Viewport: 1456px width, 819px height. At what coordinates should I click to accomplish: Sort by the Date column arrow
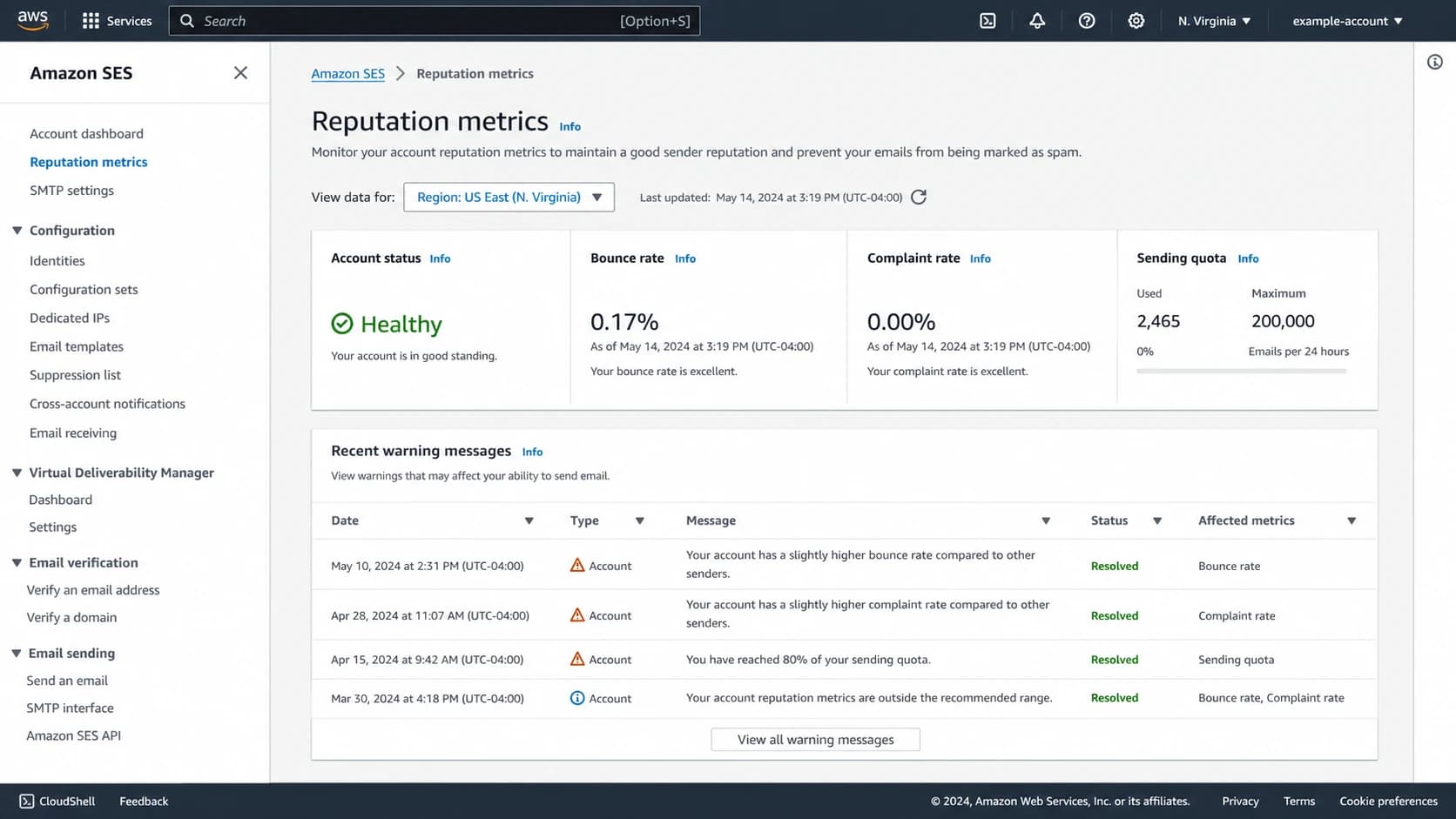pos(529,520)
